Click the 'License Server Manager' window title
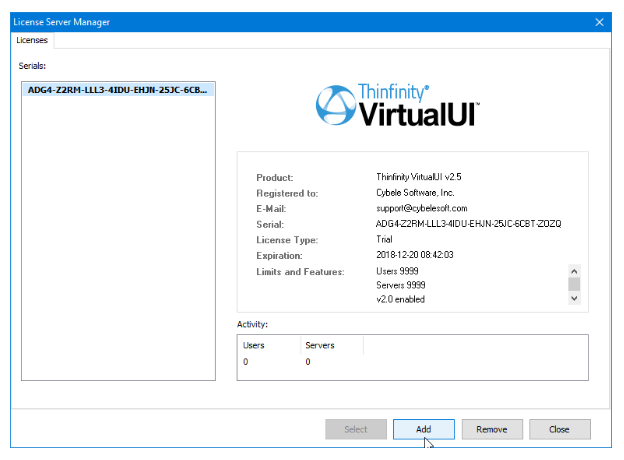 click(x=61, y=22)
